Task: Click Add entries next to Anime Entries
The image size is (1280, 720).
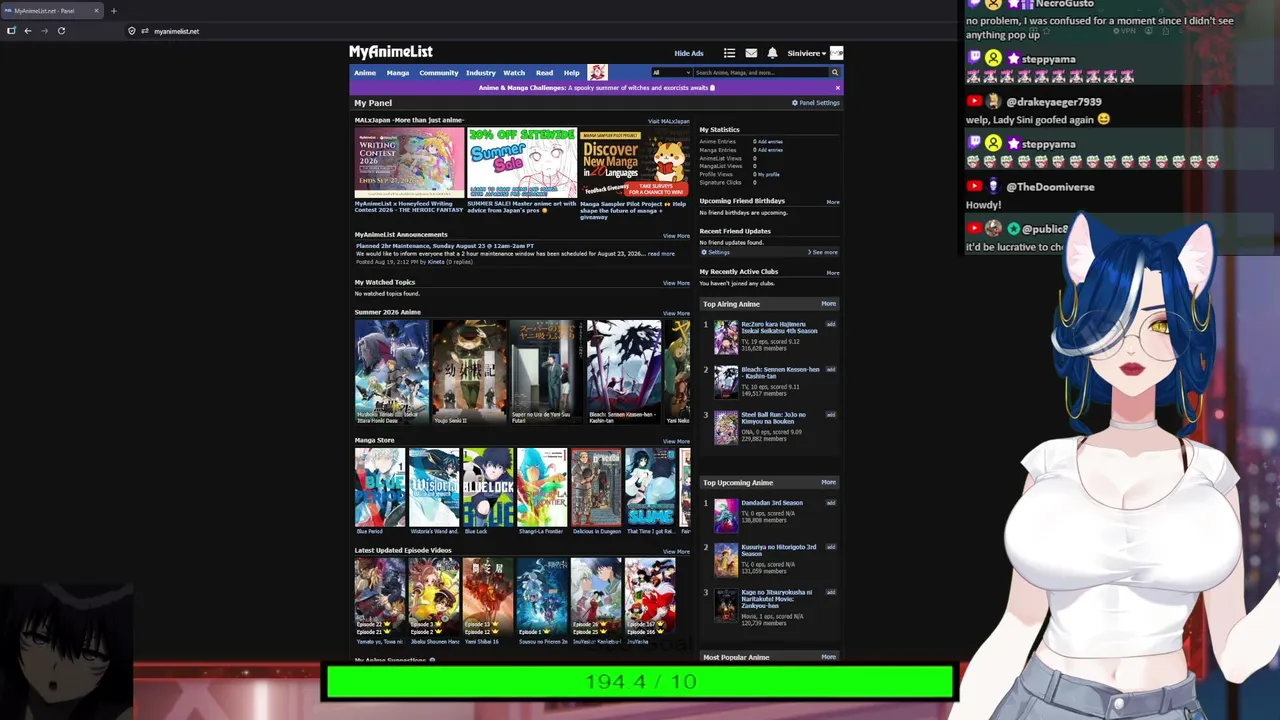Action: pyautogui.click(x=770, y=142)
